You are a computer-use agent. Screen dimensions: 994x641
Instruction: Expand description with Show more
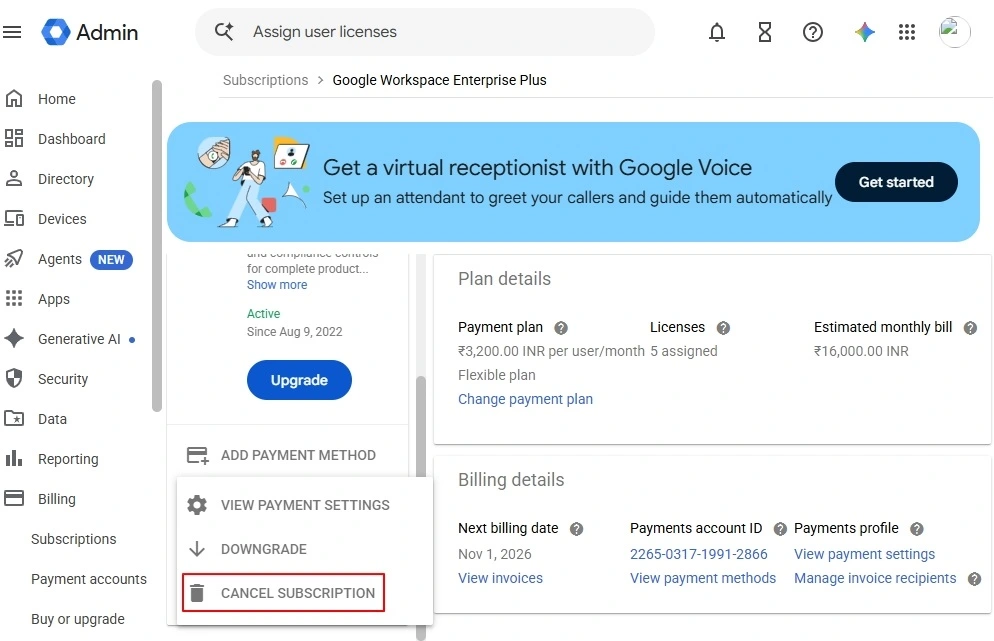(x=277, y=285)
